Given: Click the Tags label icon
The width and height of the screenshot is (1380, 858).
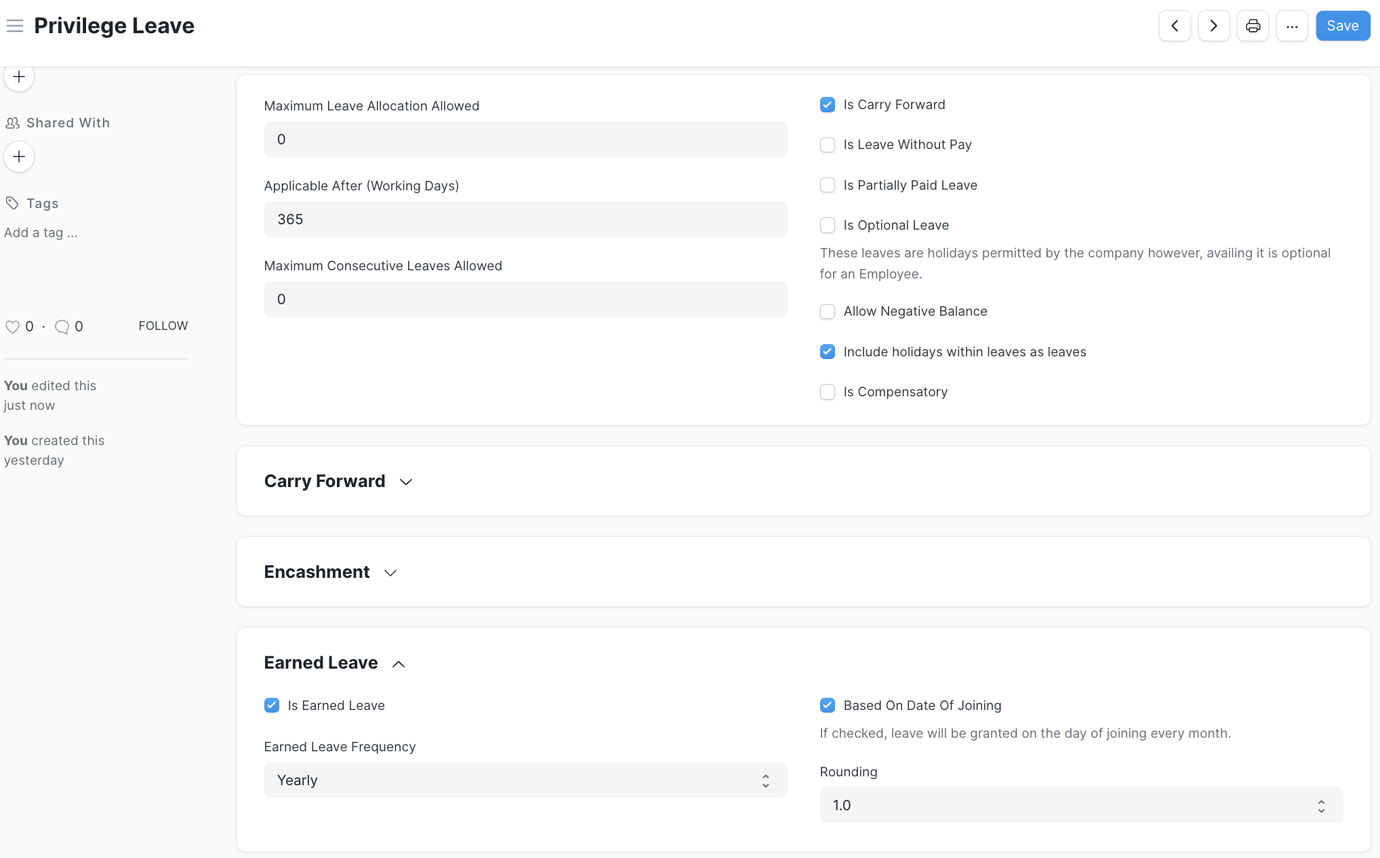Looking at the screenshot, I should tap(11, 202).
